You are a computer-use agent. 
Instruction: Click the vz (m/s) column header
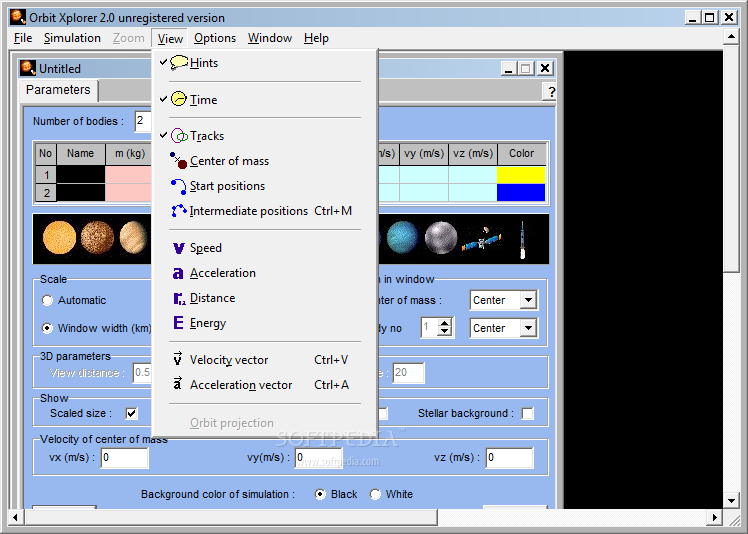pyautogui.click(x=473, y=154)
